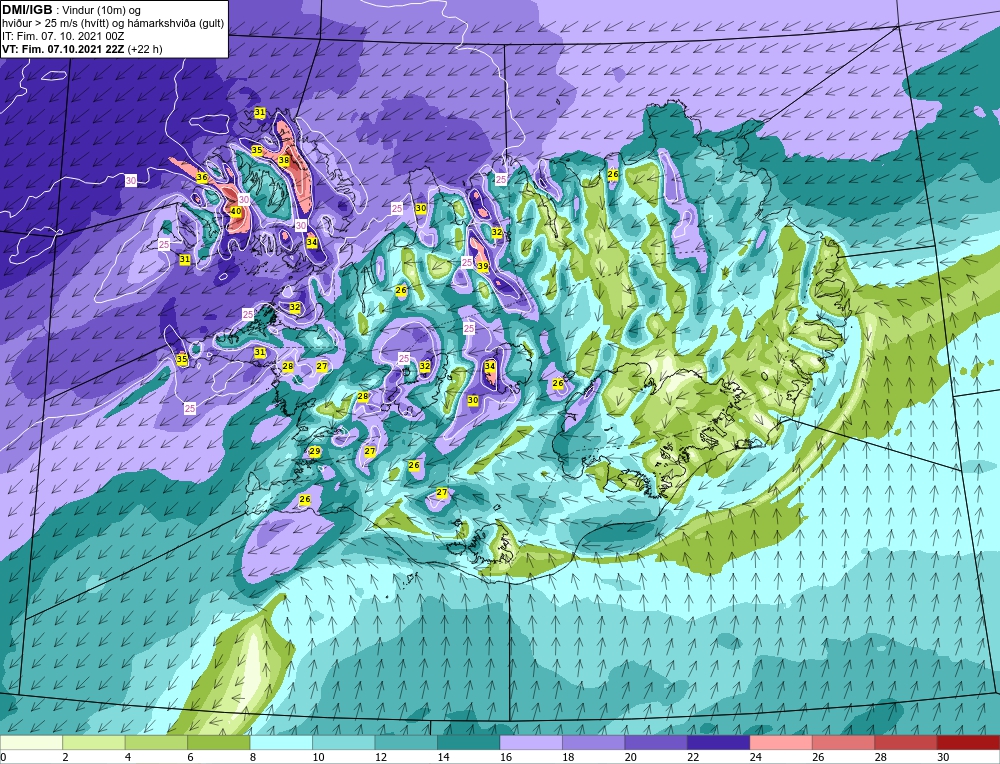Click the legend scale number 12
The image size is (1000, 764).
click(x=381, y=757)
